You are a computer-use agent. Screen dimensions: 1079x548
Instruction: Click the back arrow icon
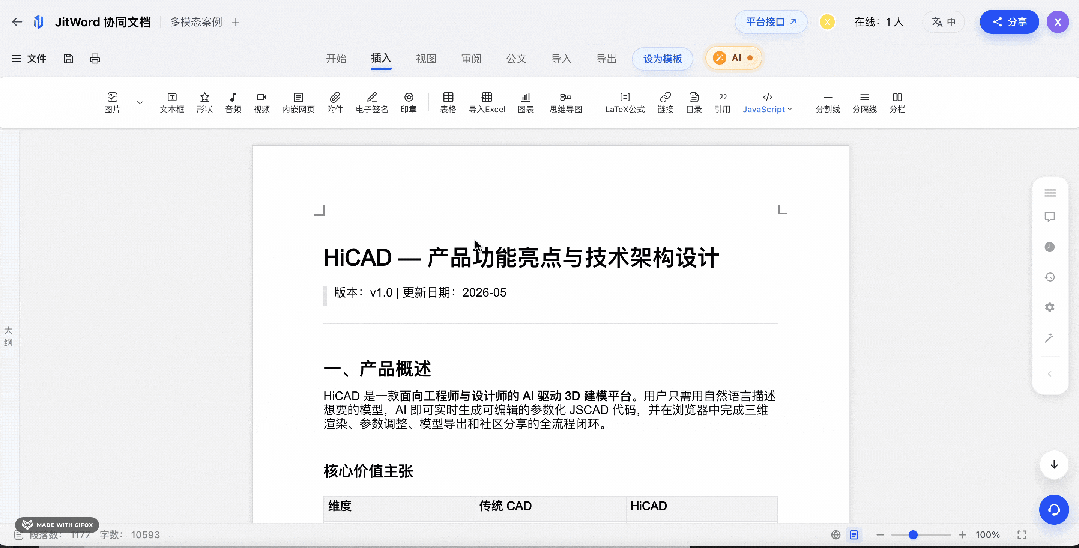click(x=17, y=22)
